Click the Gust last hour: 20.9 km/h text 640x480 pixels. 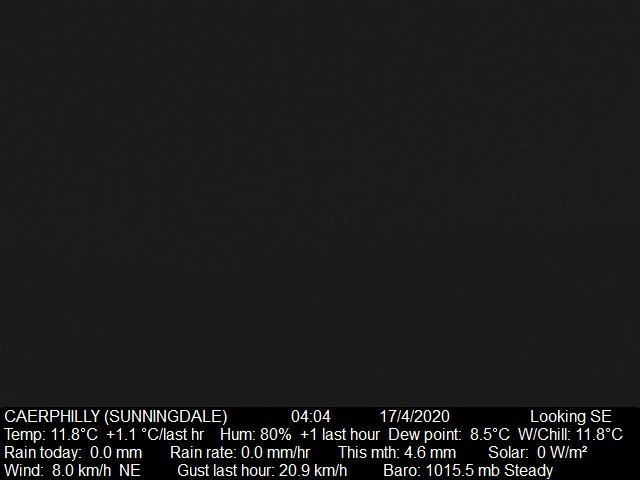262,471
